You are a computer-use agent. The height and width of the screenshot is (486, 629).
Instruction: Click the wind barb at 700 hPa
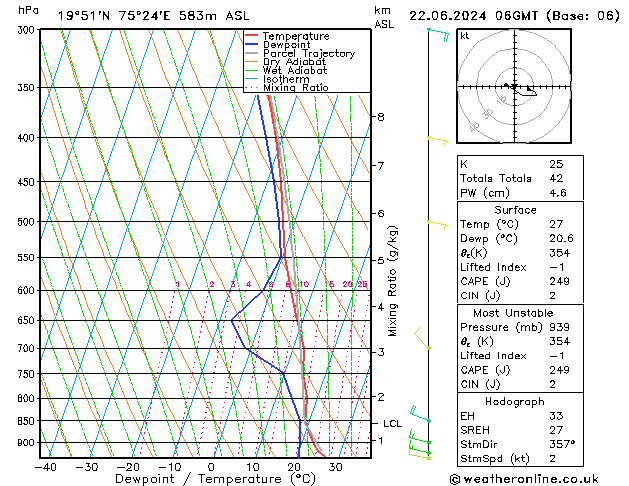pos(422,338)
